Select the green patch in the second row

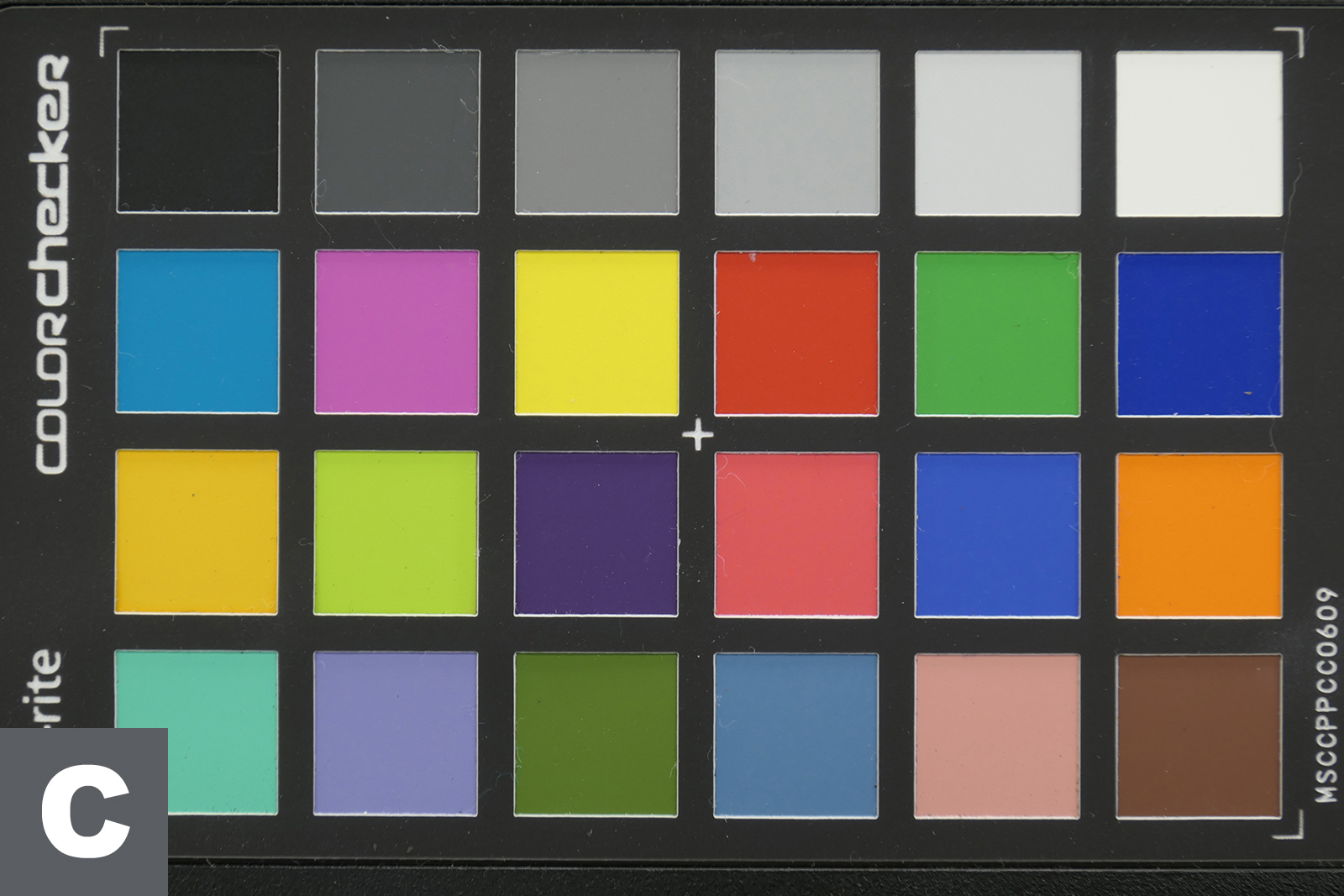click(997, 333)
